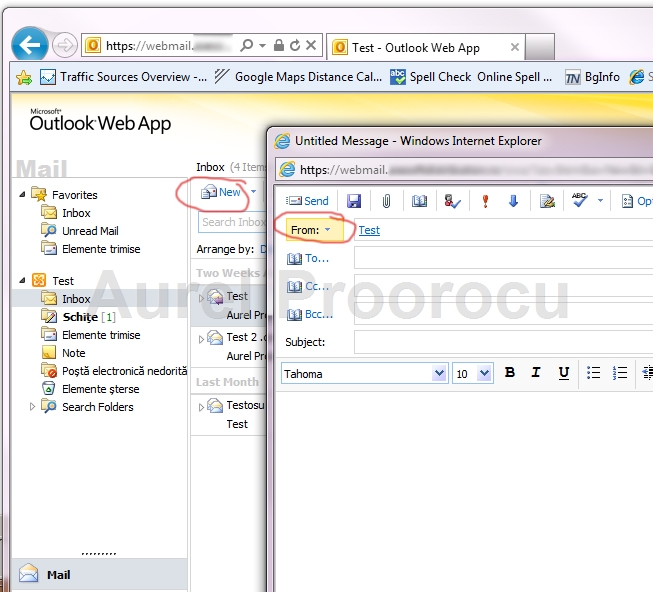Attach a file using the paperclip icon
This screenshot has height=592, width=653.
tap(386, 201)
